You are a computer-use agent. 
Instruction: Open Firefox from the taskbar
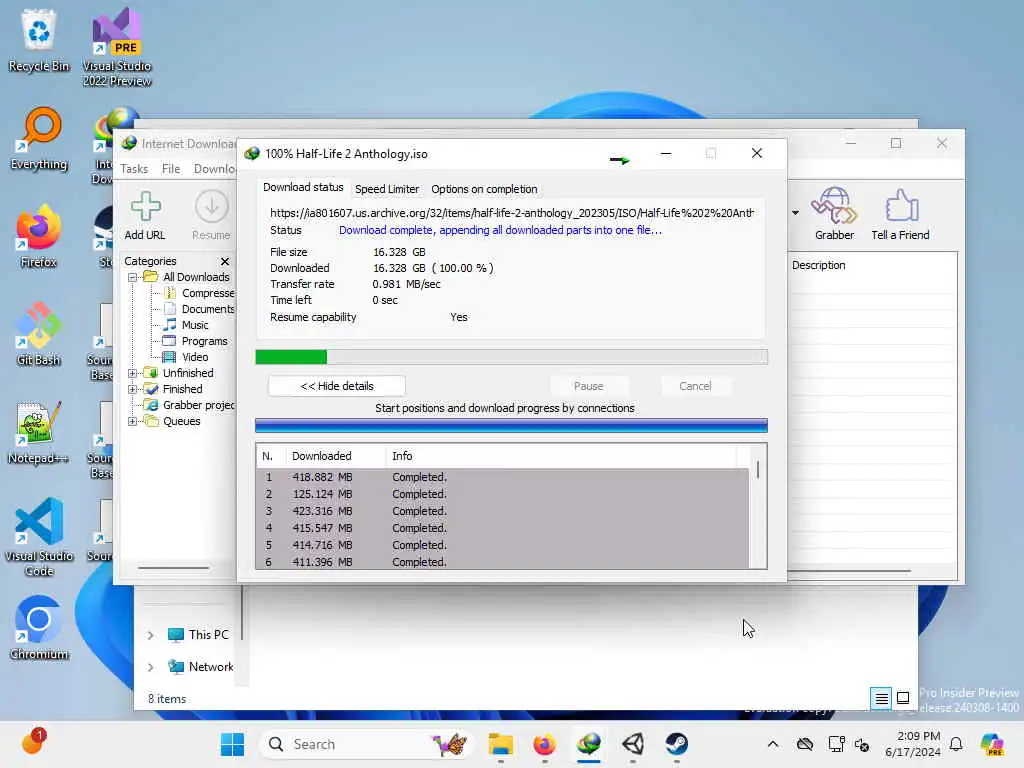point(544,744)
